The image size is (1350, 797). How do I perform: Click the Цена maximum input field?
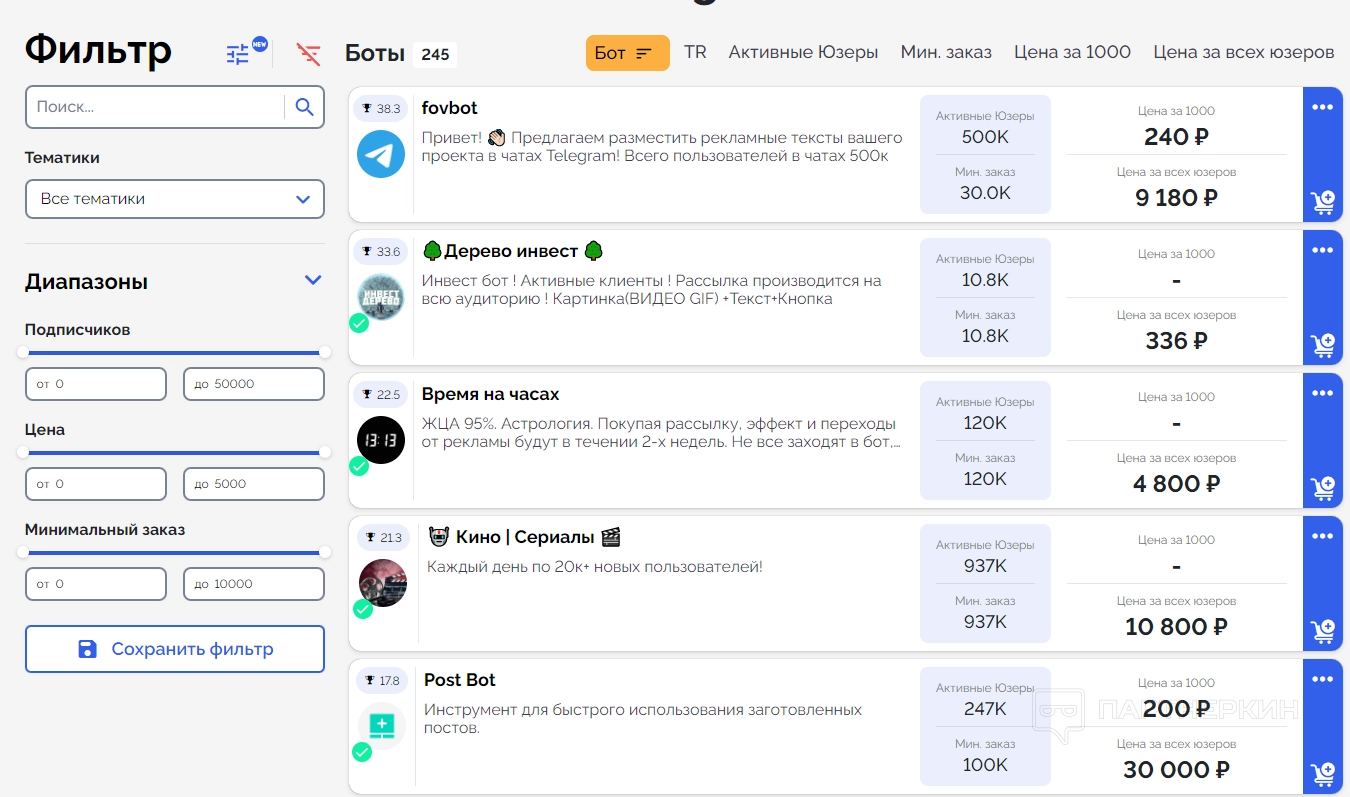coord(254,484)
